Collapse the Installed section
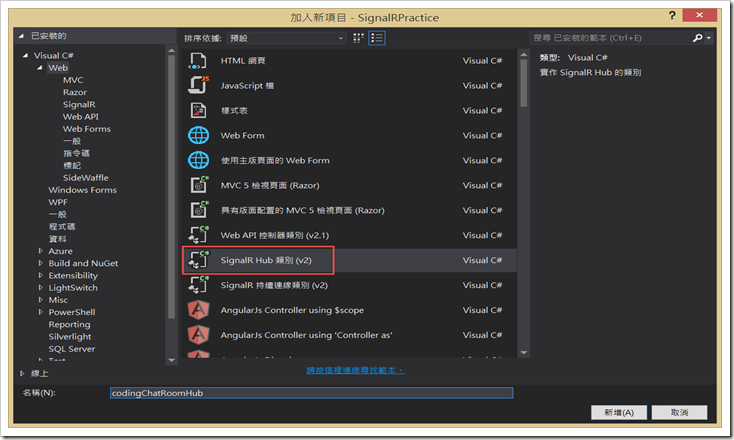 (x=22, y=36)
